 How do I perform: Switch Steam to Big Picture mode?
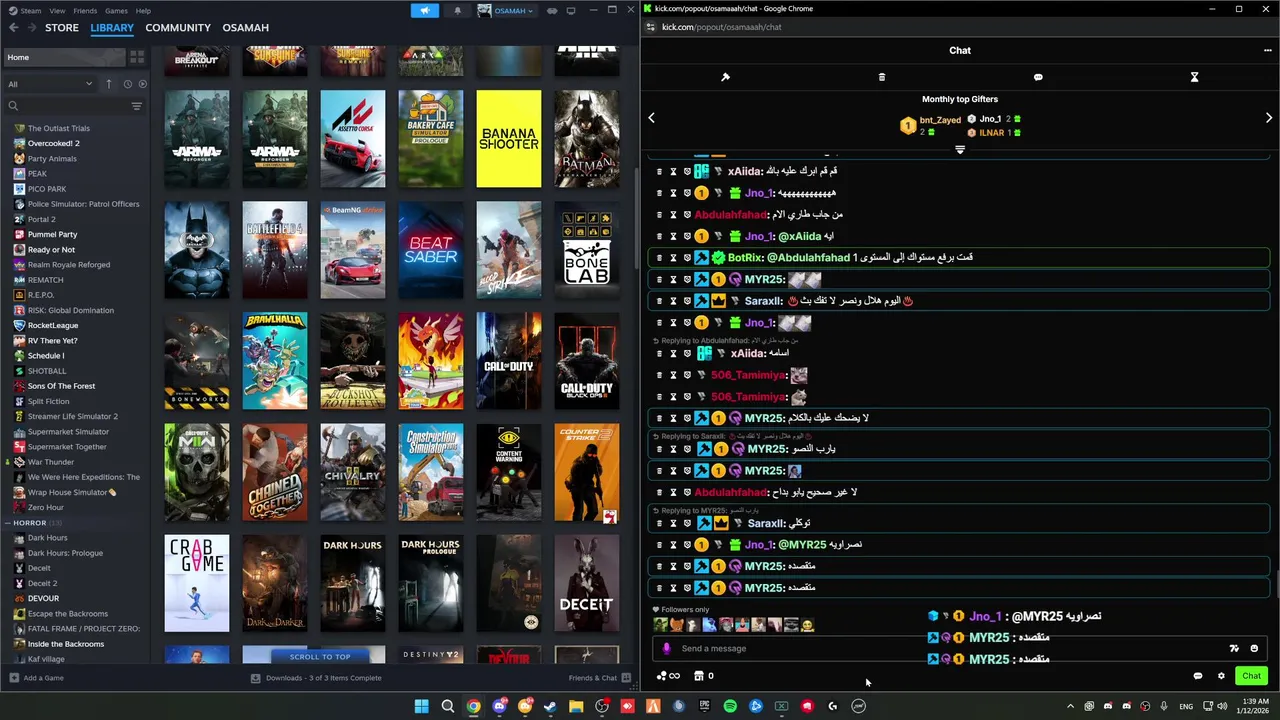pos(571,10)
